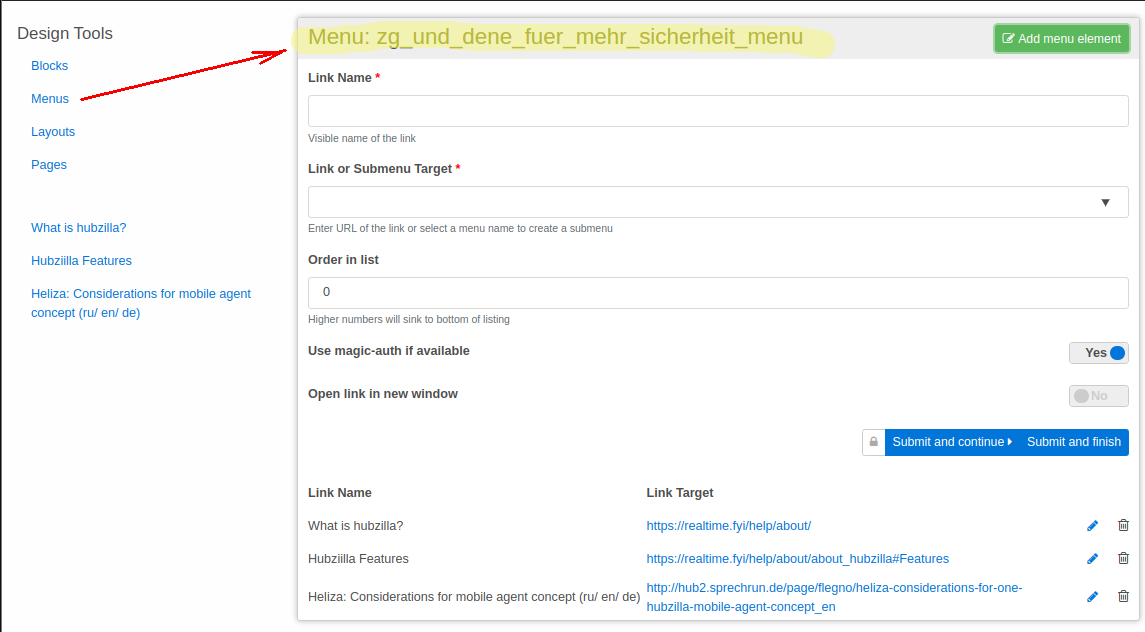
Task: Click the lock permissions icon button
Action: coord(873,442)
